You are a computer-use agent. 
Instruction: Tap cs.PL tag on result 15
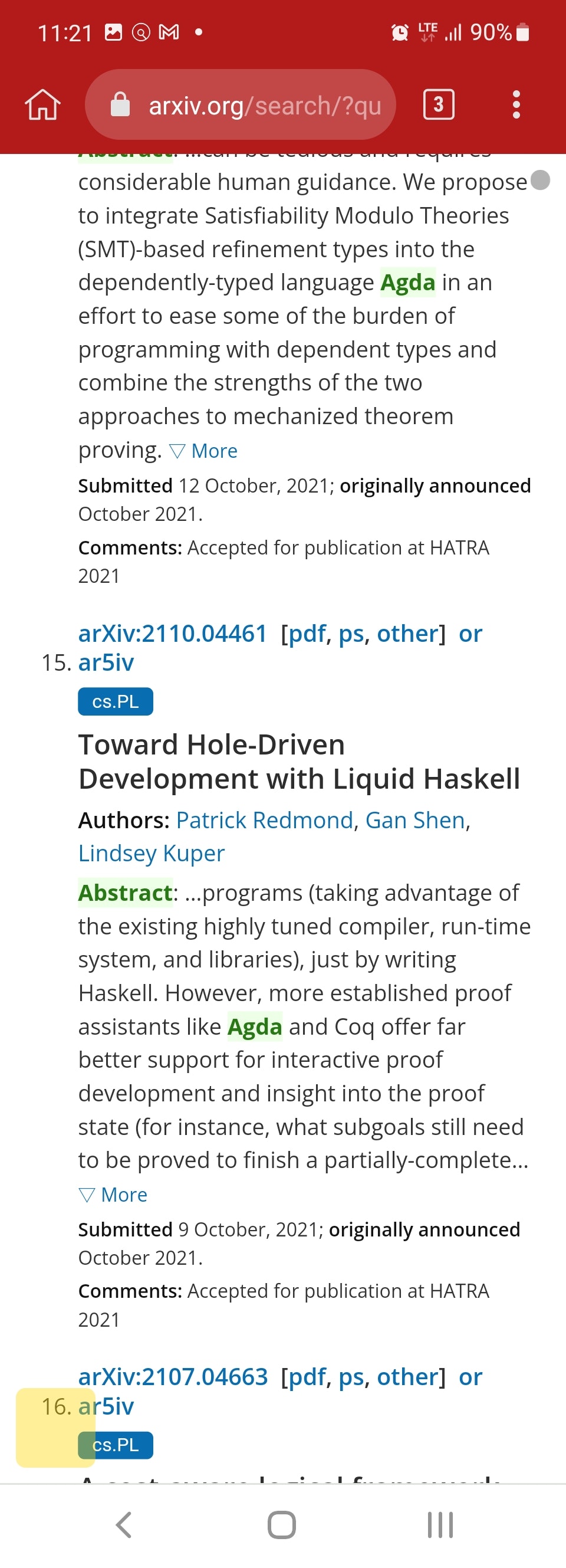(x=116, y=701)
